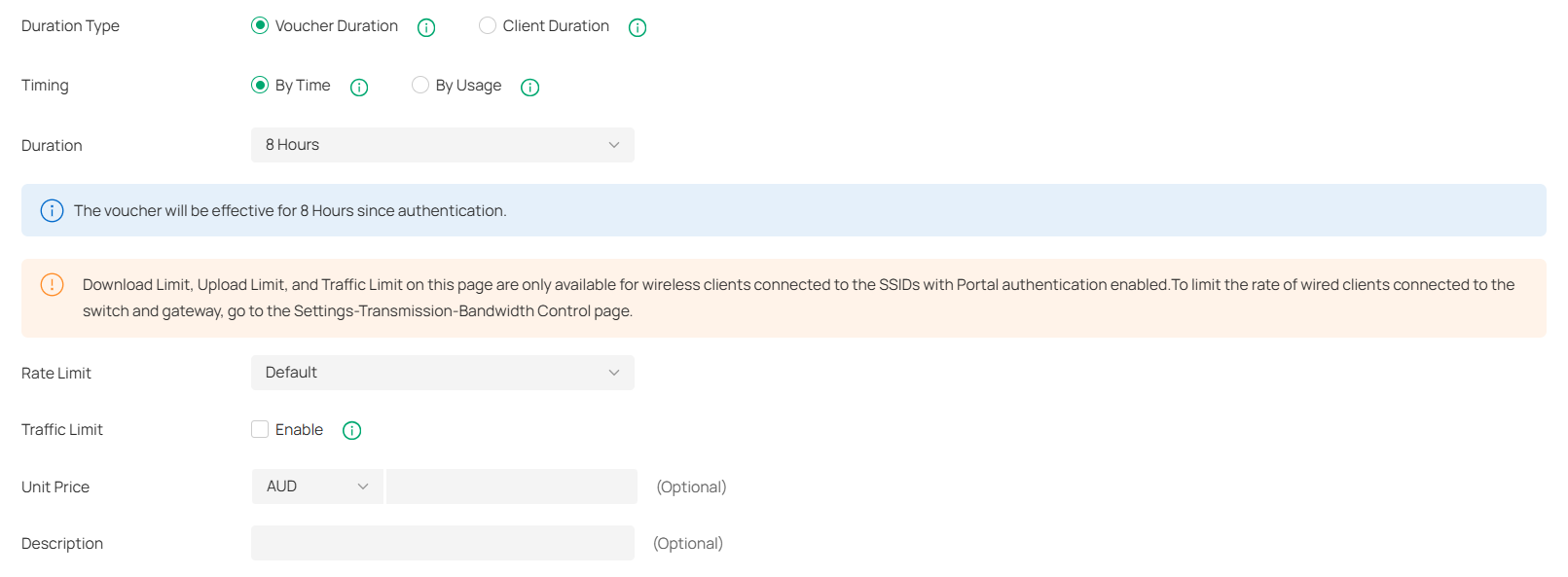This screenshot has width=1568, height=577.
Task: Click info icon next to By Time
Action: point(359,88)
